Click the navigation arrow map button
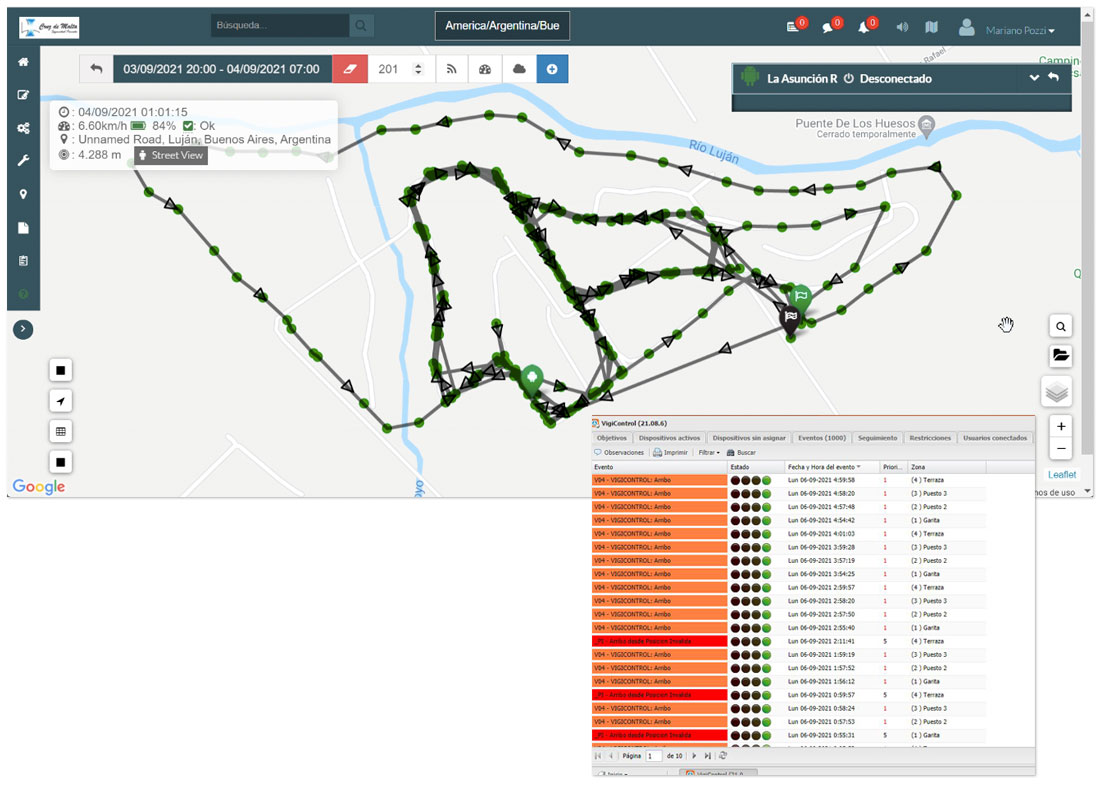1100x790 pixels. 61,401
